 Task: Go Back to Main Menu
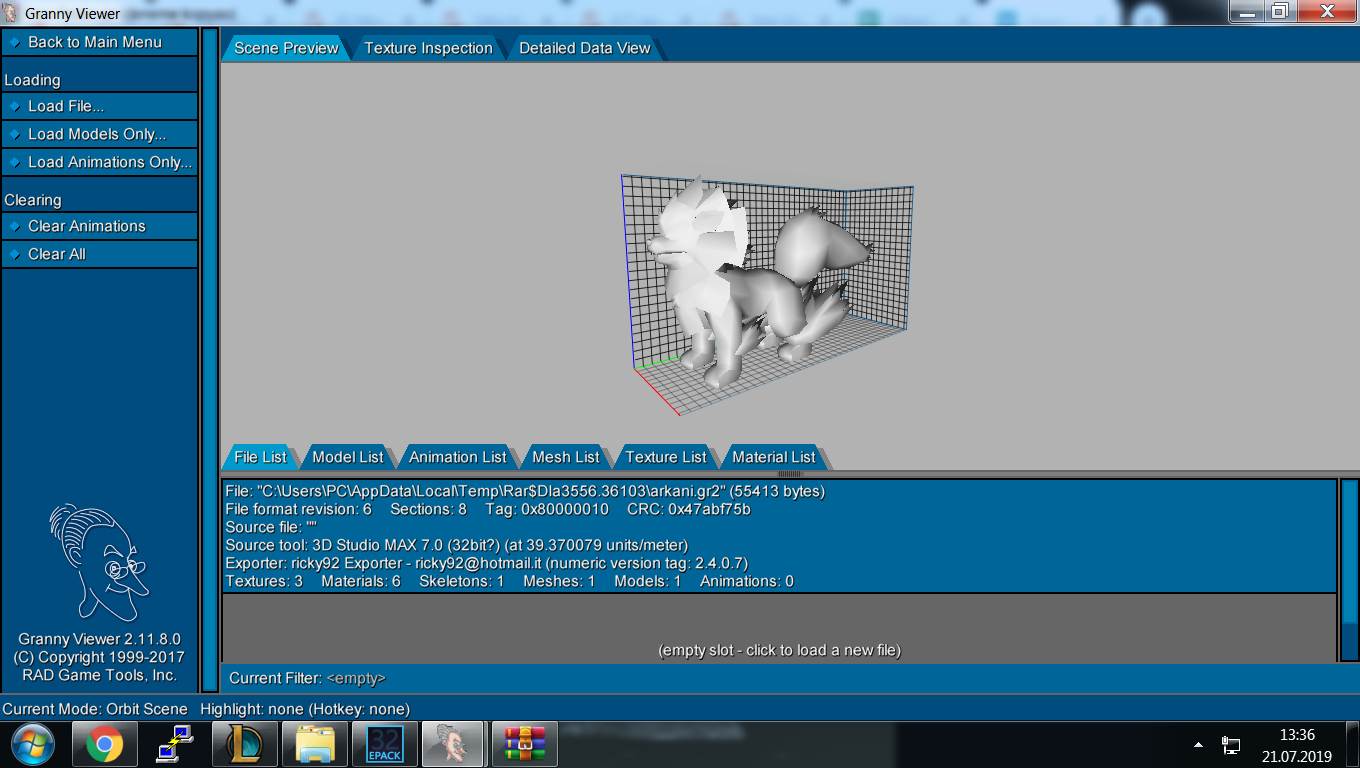pyautogui.click(x=100, y=42)
